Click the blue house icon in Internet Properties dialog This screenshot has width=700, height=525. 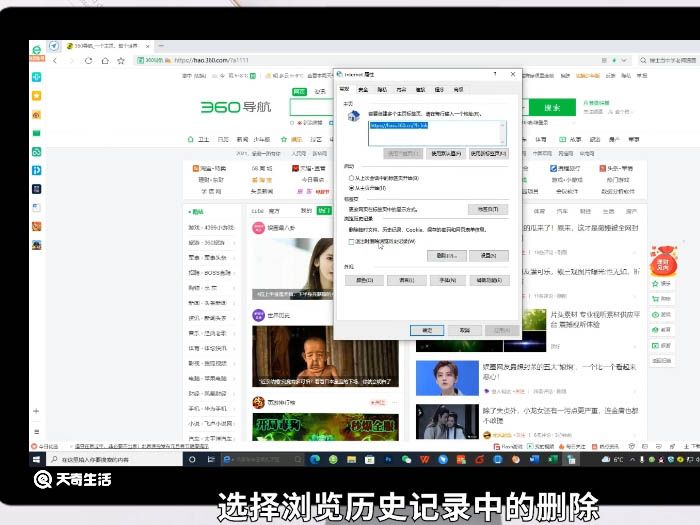354,117
